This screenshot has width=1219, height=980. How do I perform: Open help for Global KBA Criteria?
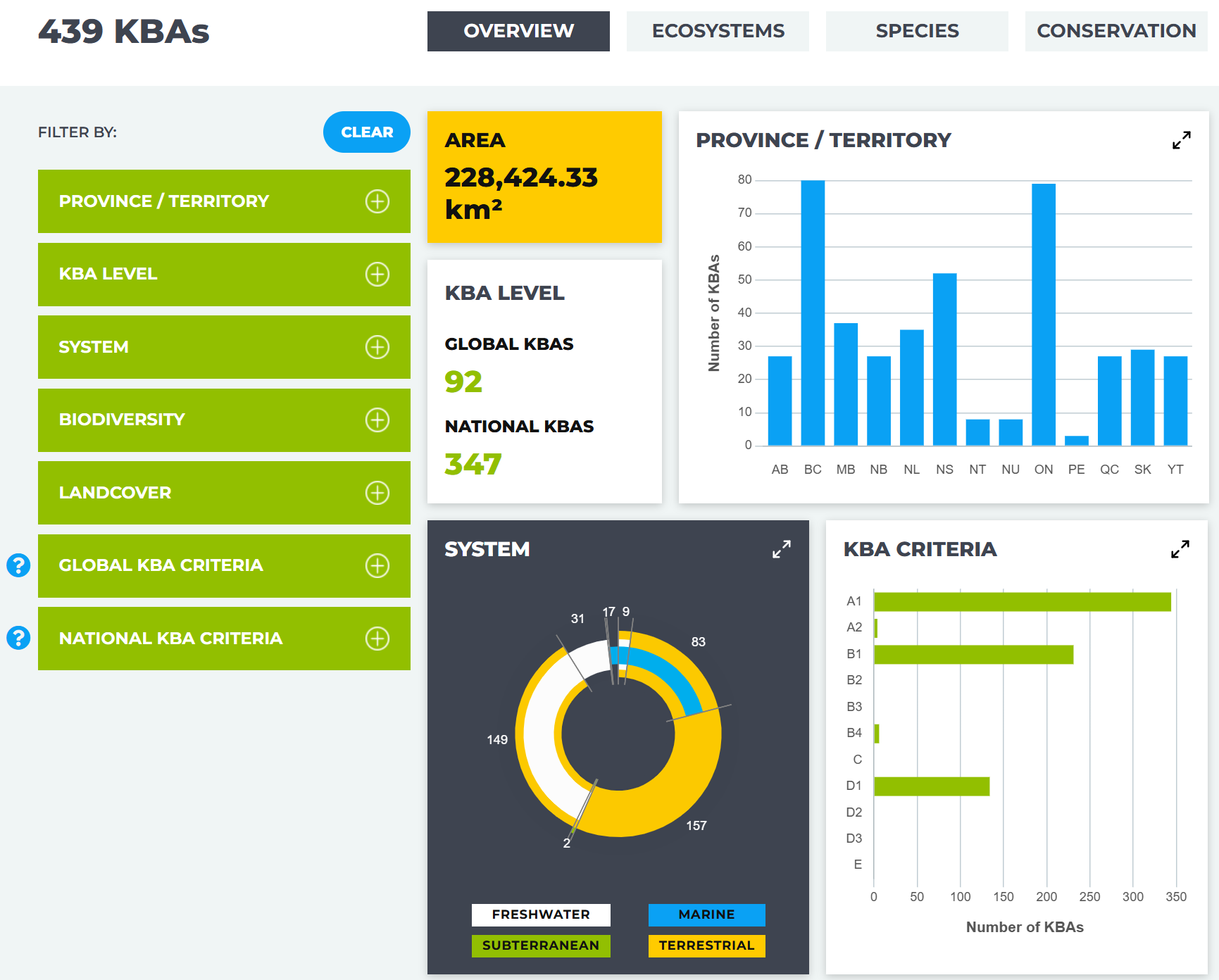coord(18,565)
